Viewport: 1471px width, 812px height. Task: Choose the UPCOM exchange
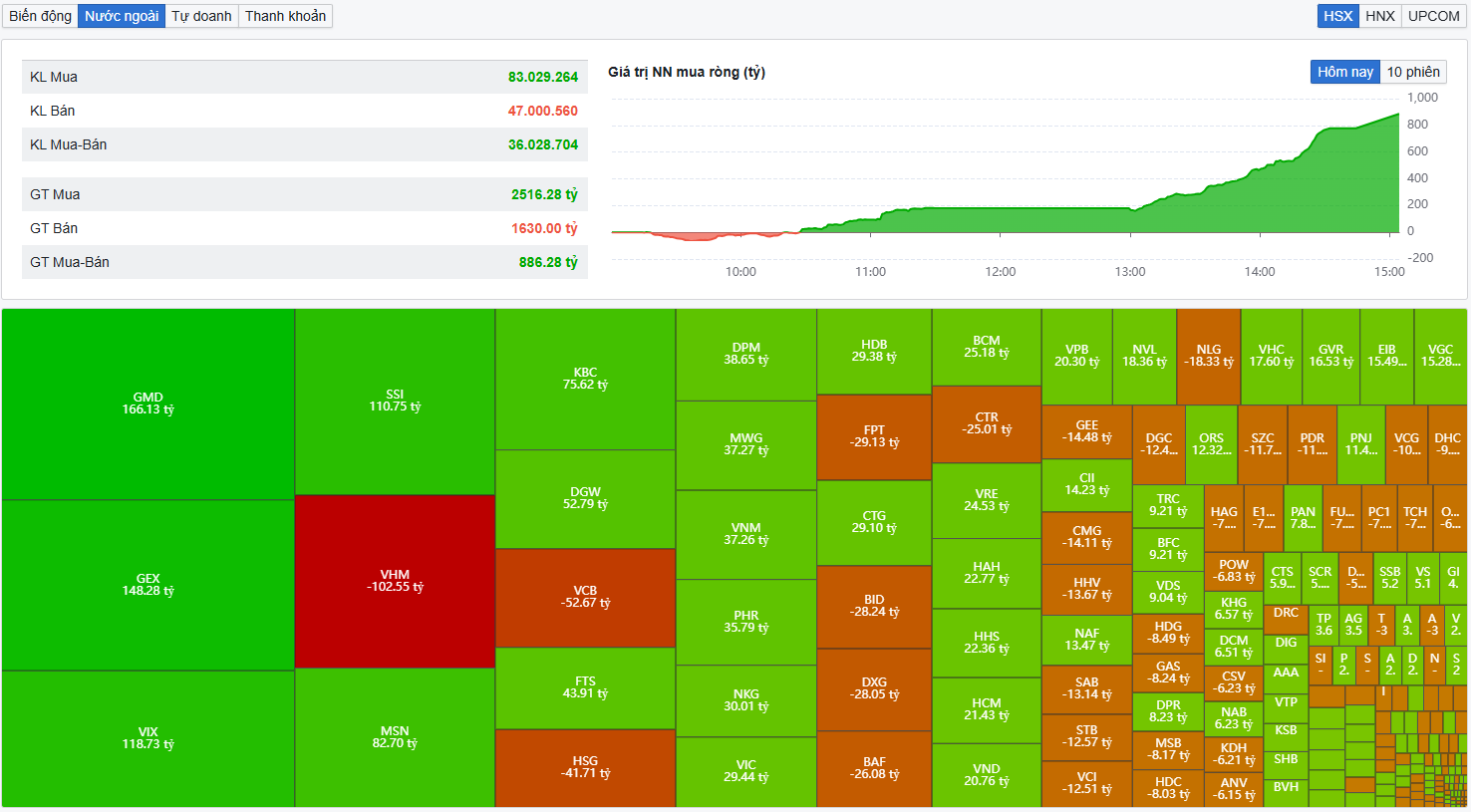(x=1434, y=16)
